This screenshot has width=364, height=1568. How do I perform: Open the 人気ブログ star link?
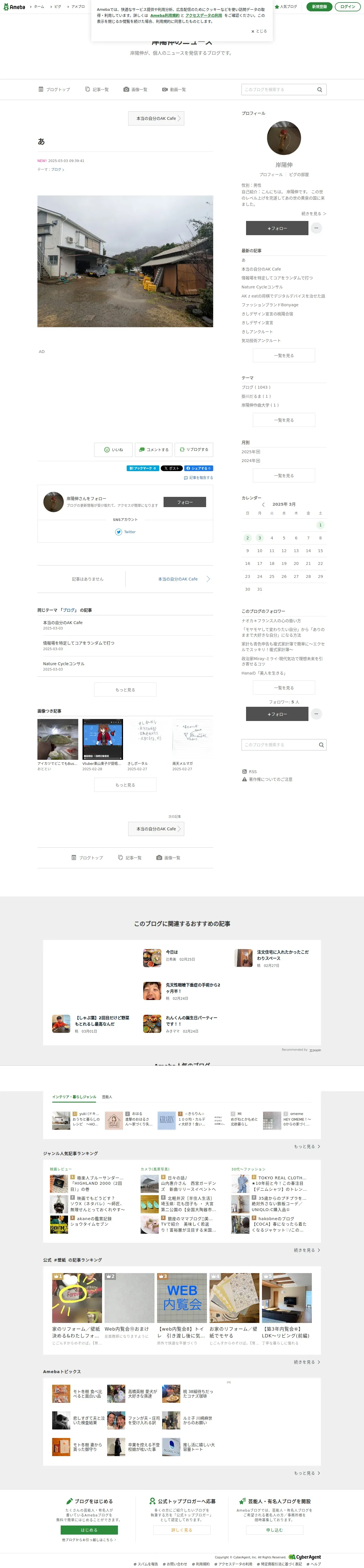pos(285,7)
